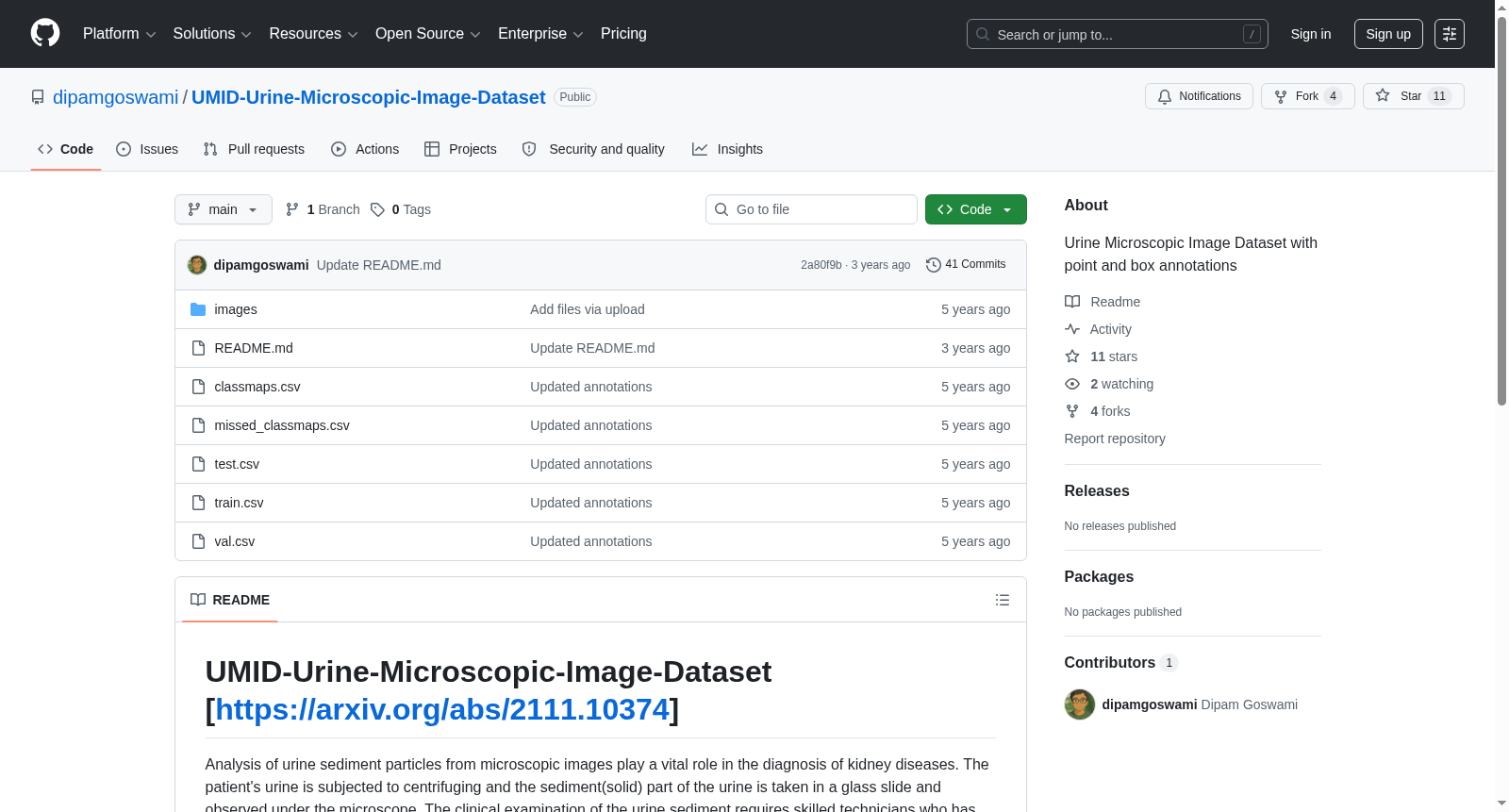Switch to the Issues tab

point(147,149)
